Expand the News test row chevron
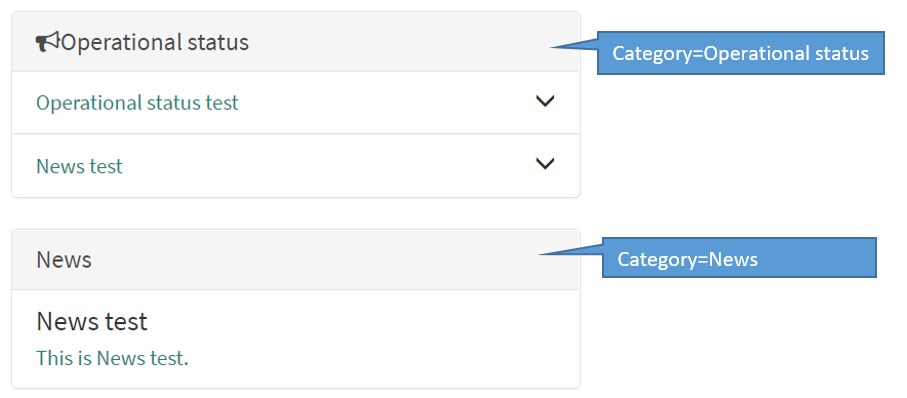The image size is (907, 398). (x=545, y=164)
